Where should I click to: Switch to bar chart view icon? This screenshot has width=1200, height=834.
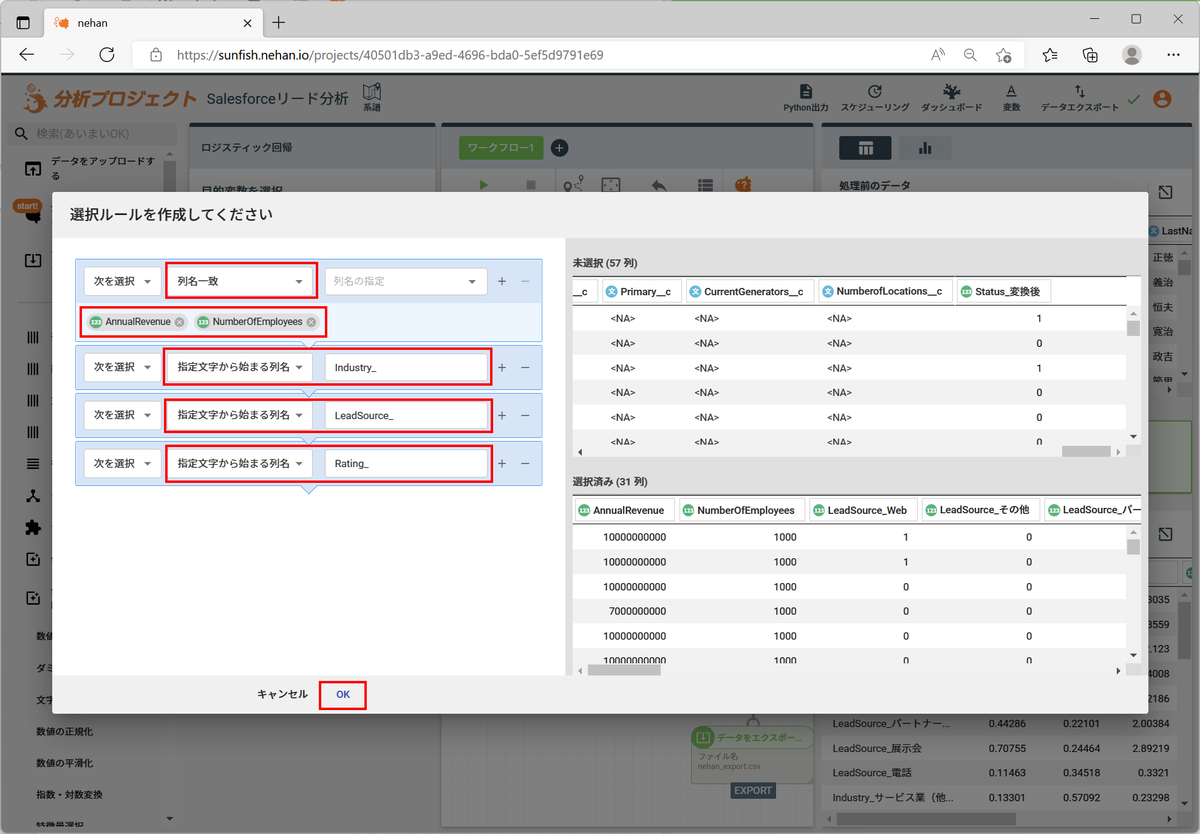point(925,148)
